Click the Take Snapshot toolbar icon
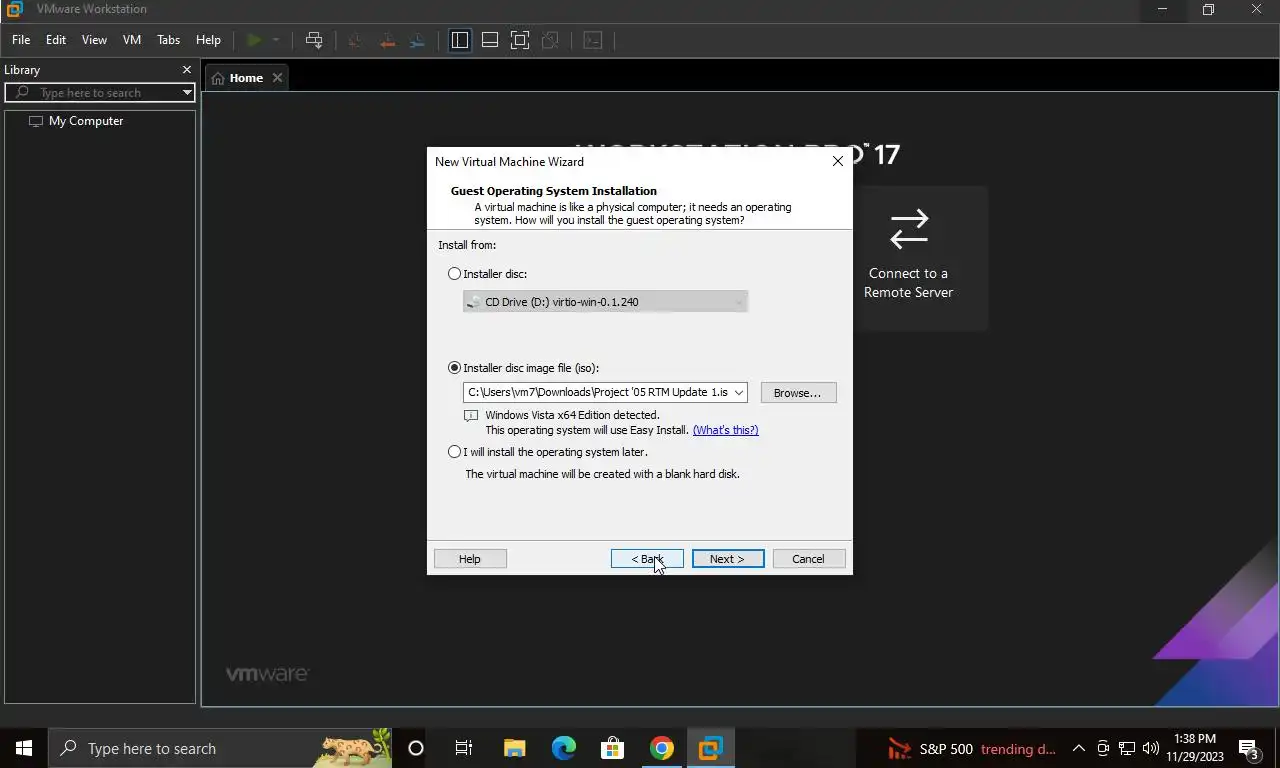This screenshot has height=768, width=1280. click(x=355, y=40)
